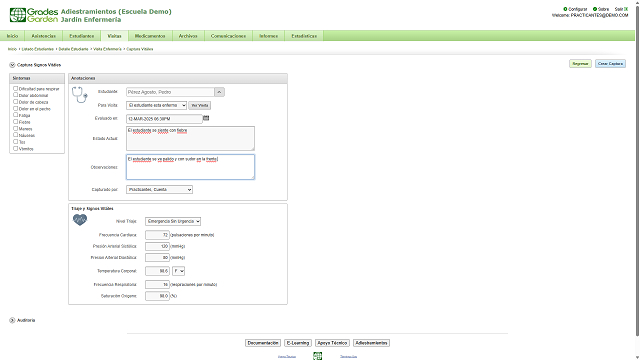Go to the Comunicaciones tab
Viewport: 640px width, 360px height.
pos(229,36)
